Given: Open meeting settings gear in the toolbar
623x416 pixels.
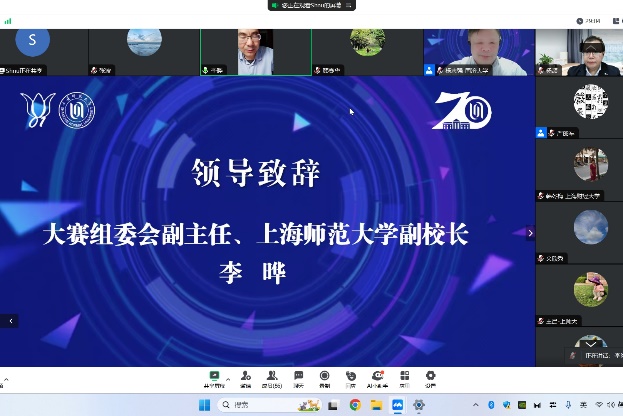Looking at the screenshot, I should click(x=430, y=379).
